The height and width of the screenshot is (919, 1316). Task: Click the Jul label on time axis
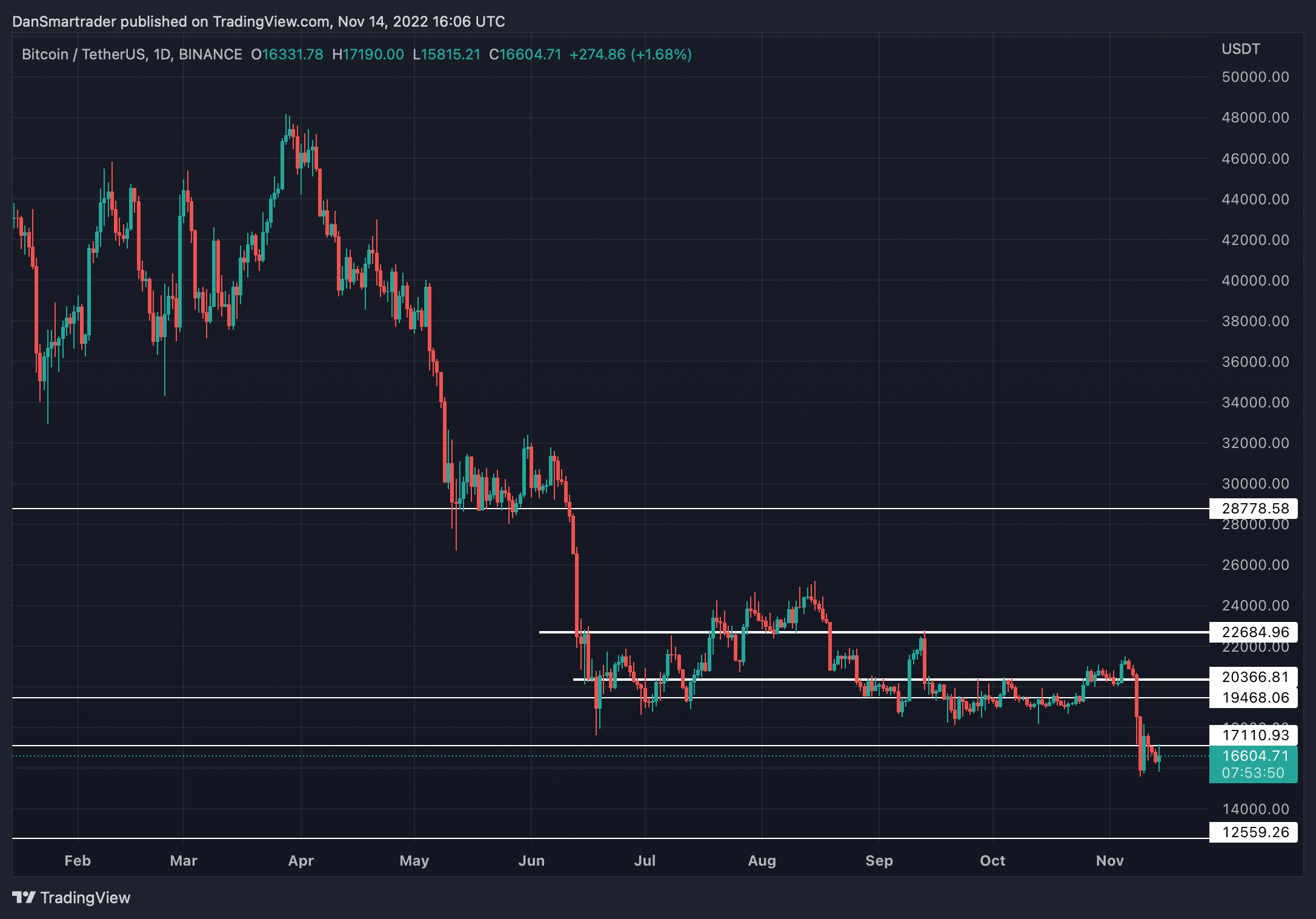(645, 861)
